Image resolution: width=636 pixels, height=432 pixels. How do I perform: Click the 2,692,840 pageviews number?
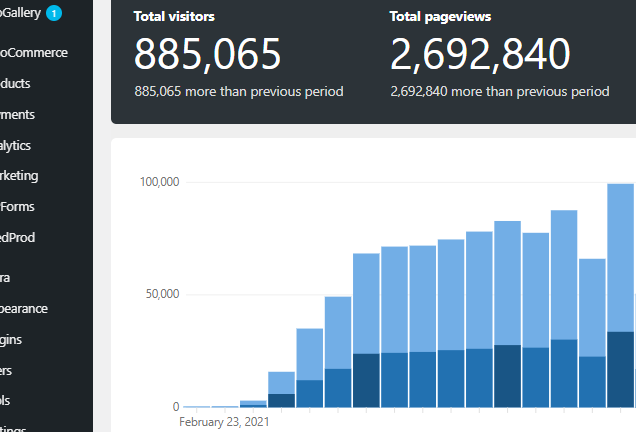tap(480, 55)
